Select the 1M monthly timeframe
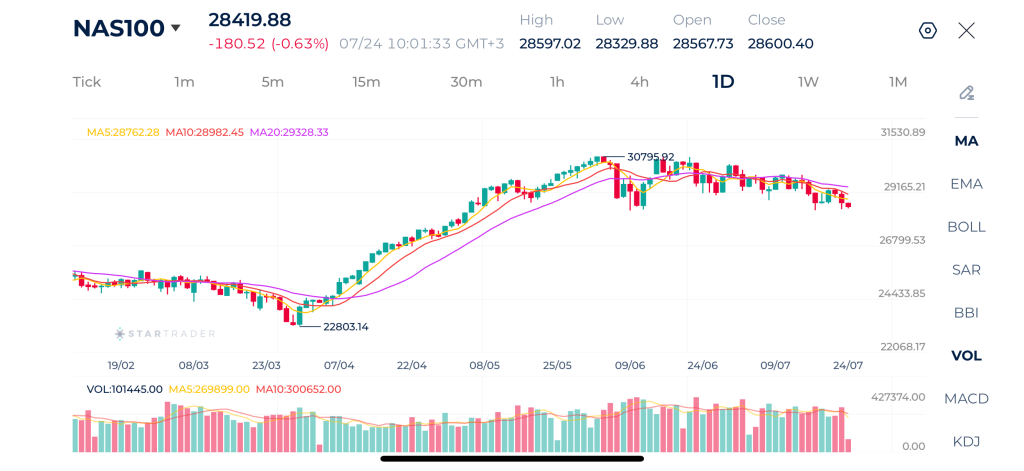This screenshot has height=471, width=1024. tap(898, 82)
